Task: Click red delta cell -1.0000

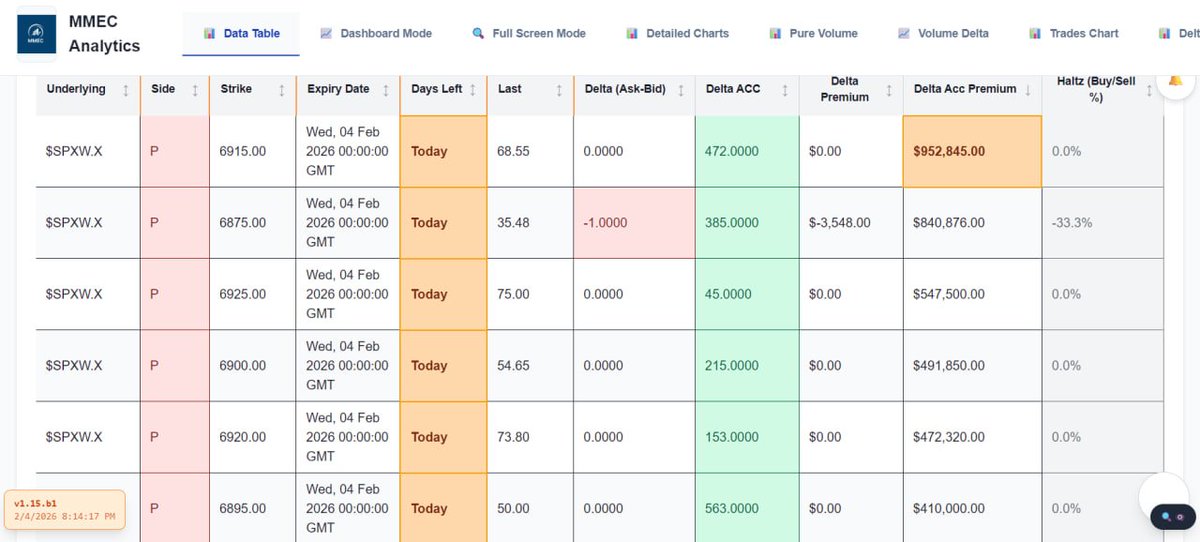Action: coord(634,223)
